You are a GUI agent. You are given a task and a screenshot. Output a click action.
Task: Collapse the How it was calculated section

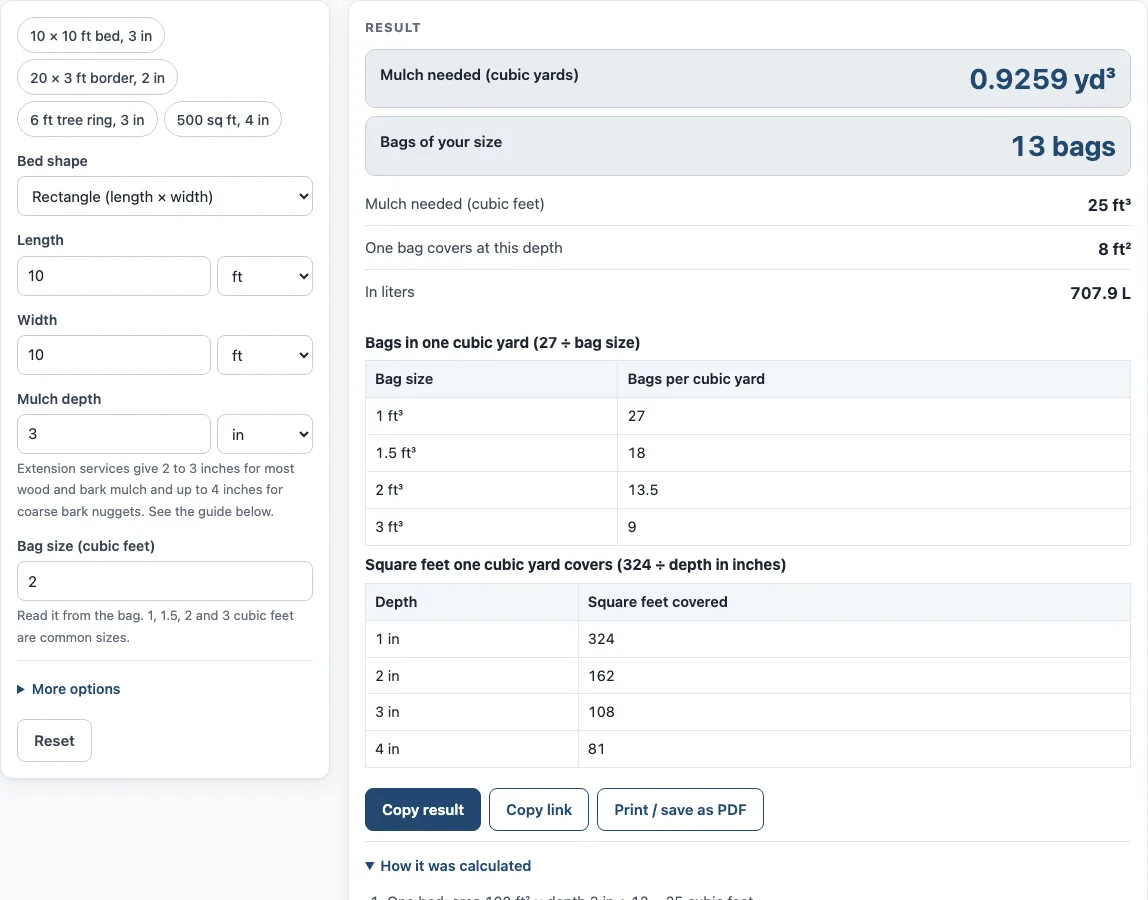click(448, 866)
